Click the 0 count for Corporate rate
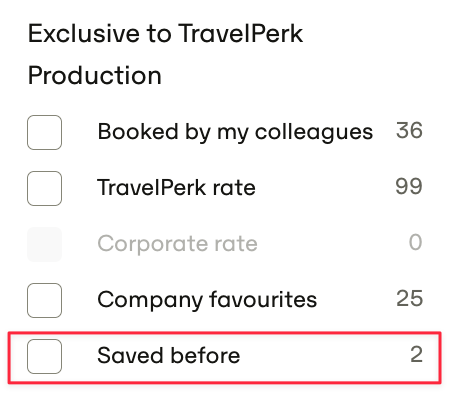This screenshot has height=397, width=449. pos(416,242)
